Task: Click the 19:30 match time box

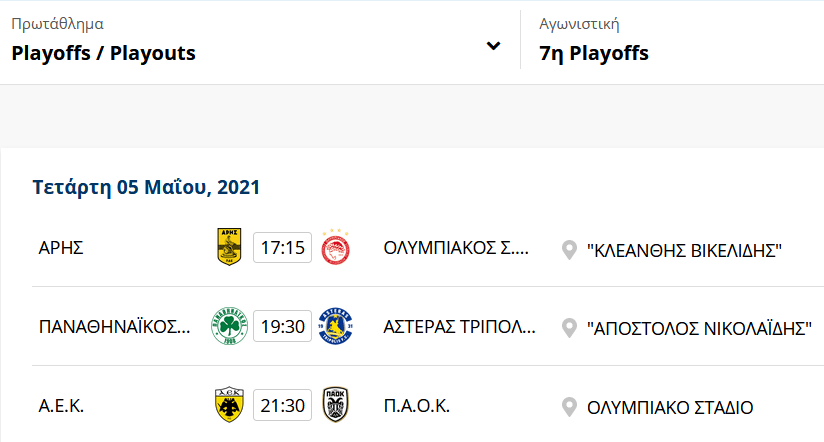Action: tap(283, 327)
